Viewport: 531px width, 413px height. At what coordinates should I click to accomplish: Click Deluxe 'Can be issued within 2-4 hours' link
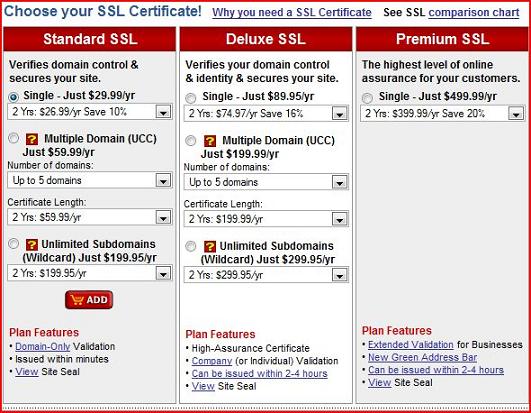260,374
